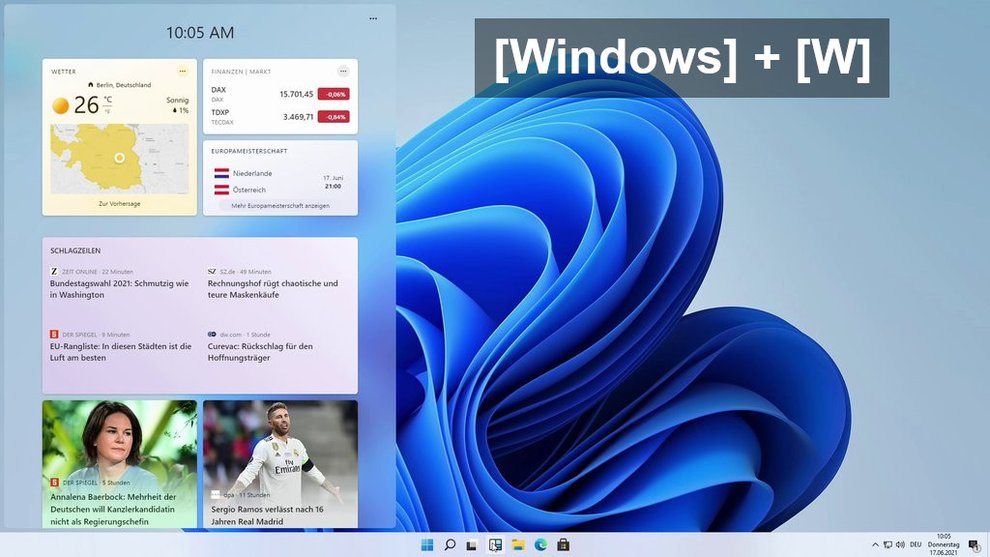The height and width of the screenshot is (557, 990).
Task: Open Task View in the taskbar
Action: (x=472, y=545)
